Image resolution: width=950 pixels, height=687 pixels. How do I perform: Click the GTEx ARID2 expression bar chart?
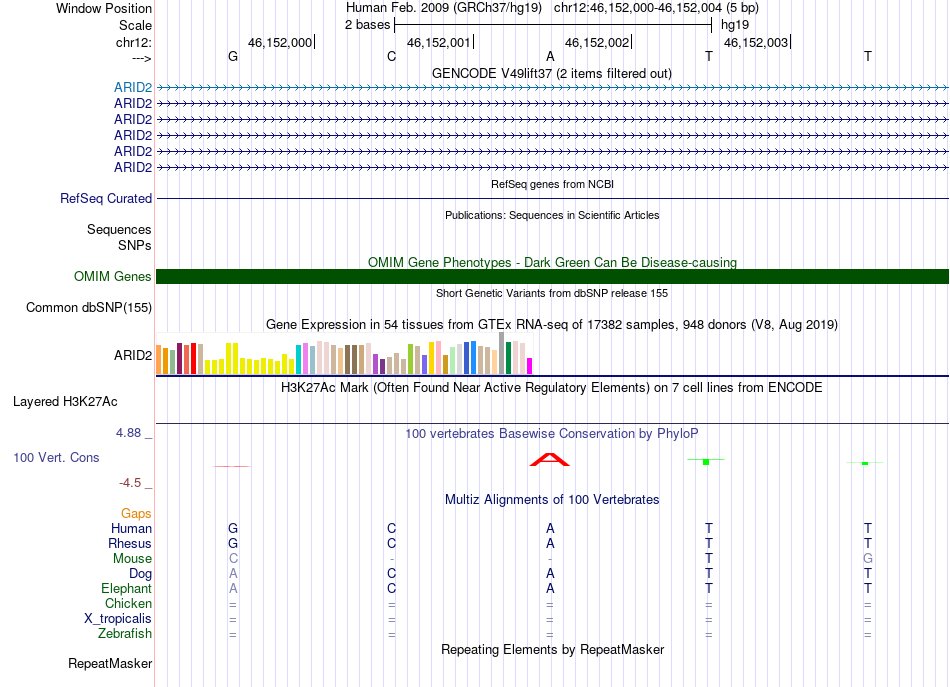click(344, 353)
